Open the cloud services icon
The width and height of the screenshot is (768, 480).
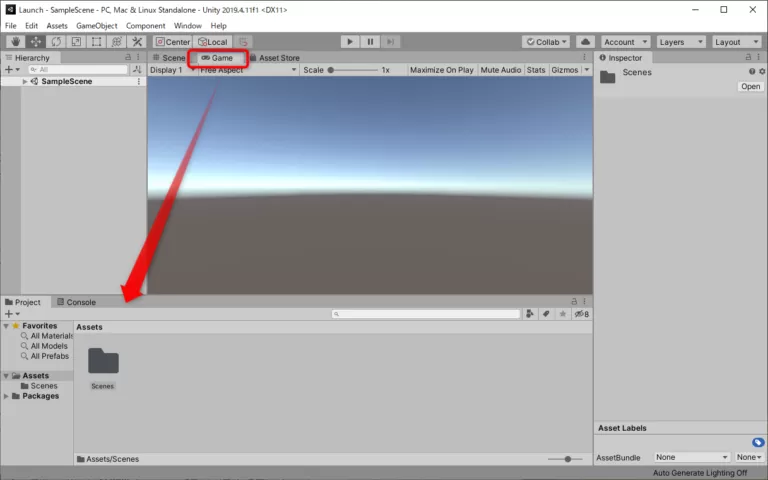click(586, 42)
